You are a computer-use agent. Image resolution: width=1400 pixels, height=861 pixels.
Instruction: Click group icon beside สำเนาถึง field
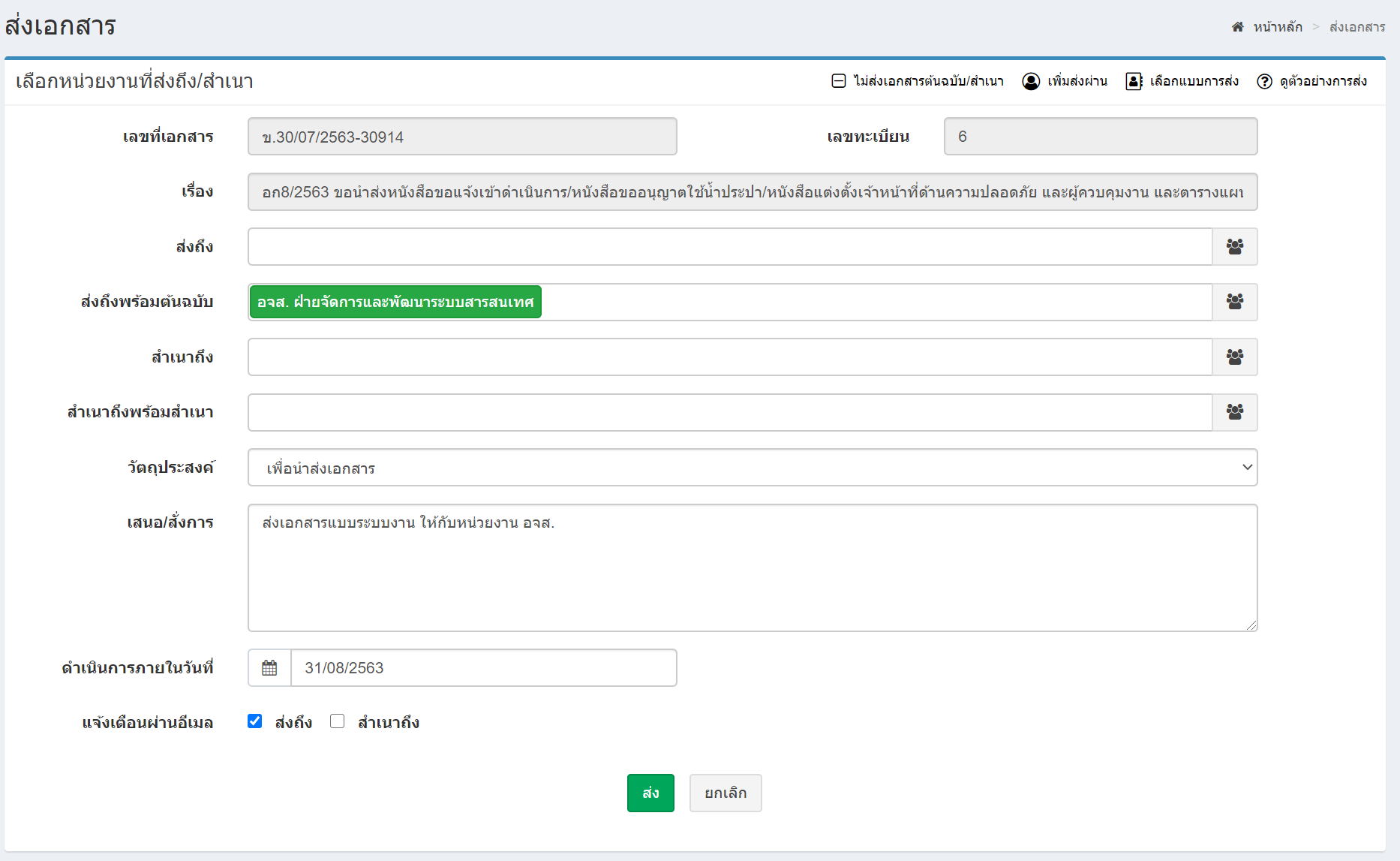tap(1235, 357)
